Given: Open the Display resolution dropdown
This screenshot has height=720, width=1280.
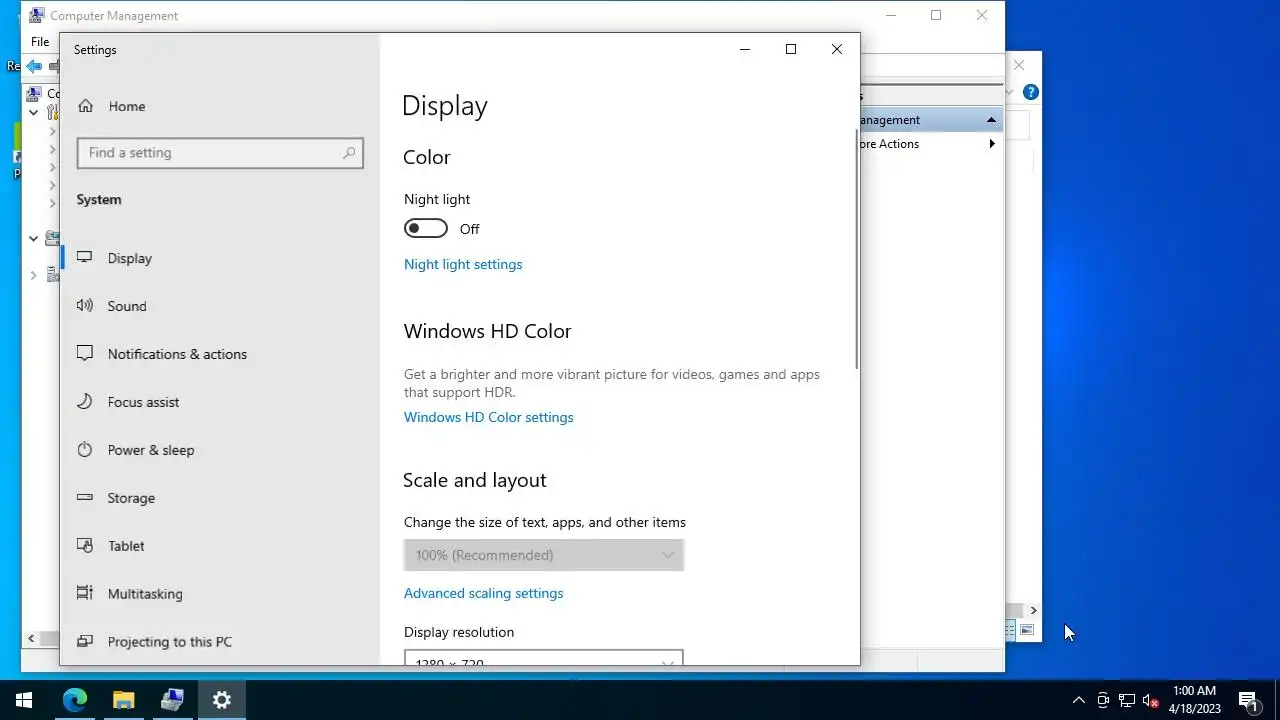Looking at the screenshot, I should tap(544, 658).
